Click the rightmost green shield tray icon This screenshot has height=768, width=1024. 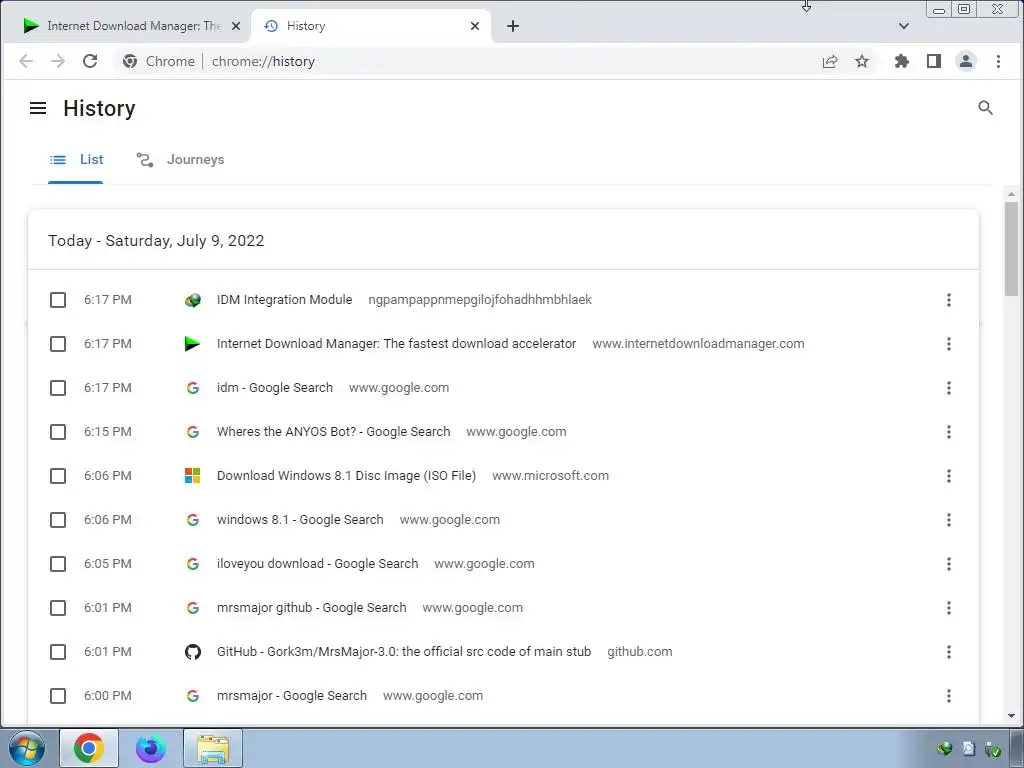(993, 749)
